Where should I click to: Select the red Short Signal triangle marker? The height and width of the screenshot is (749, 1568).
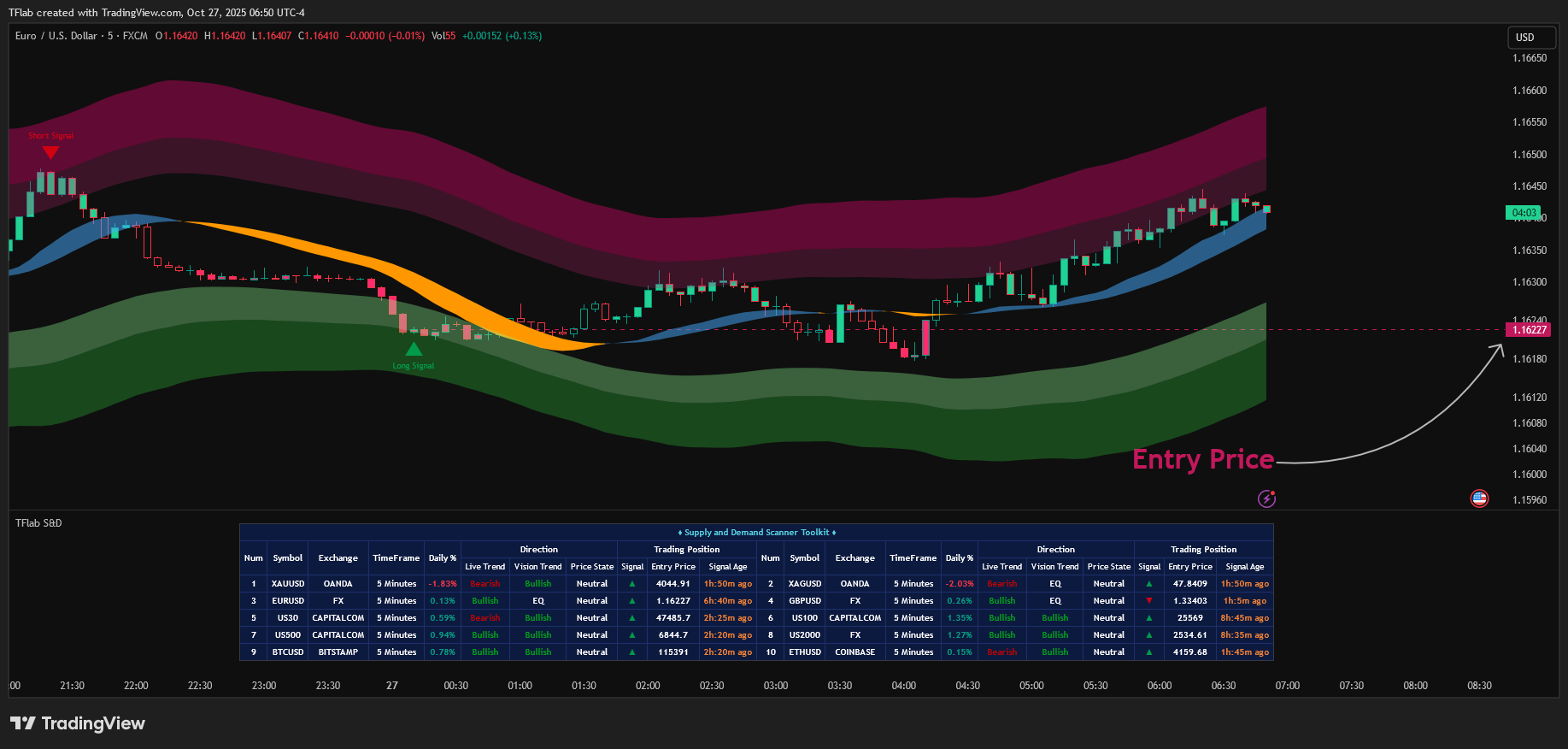tap(50, 152)
